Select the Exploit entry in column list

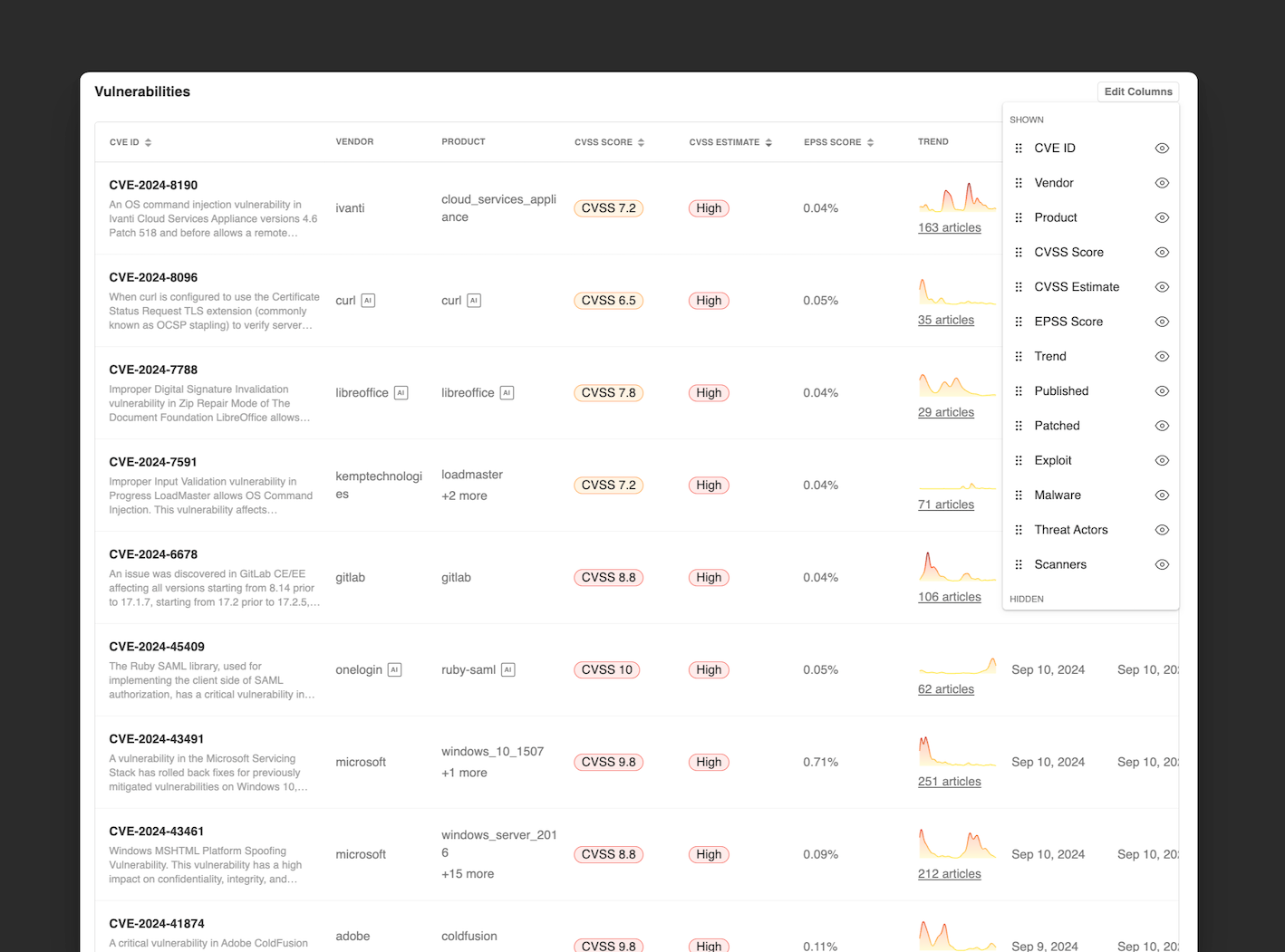[x=1052, y=460]
